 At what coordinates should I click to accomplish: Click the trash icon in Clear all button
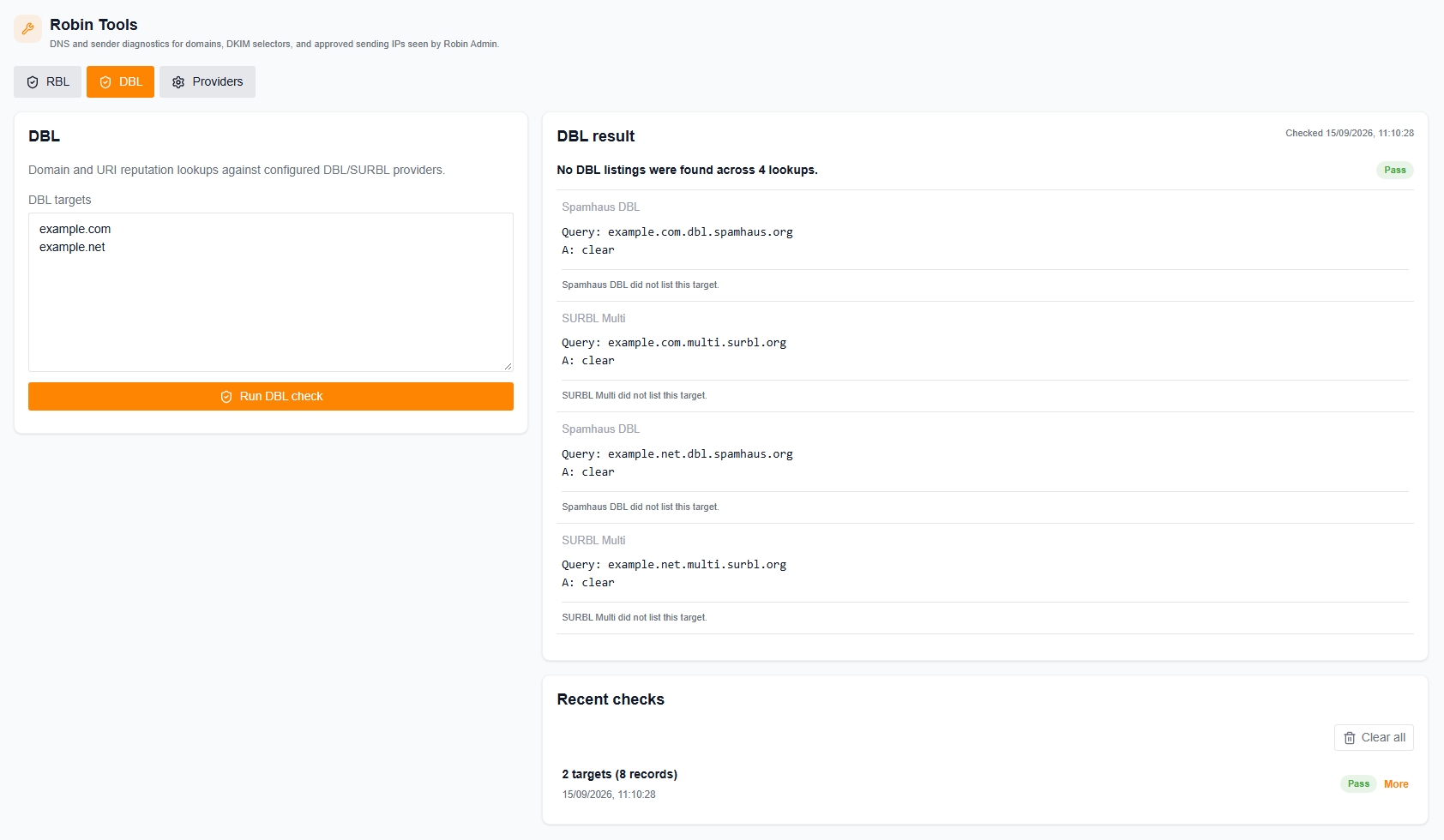[x=1350, y=738]
